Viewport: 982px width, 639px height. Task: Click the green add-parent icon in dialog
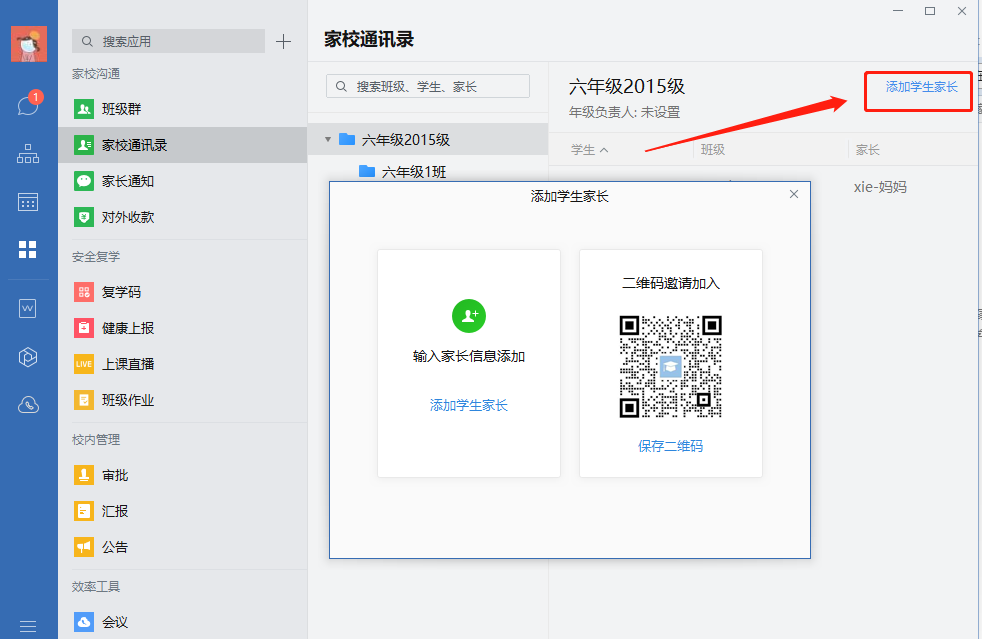click(469, 316)
